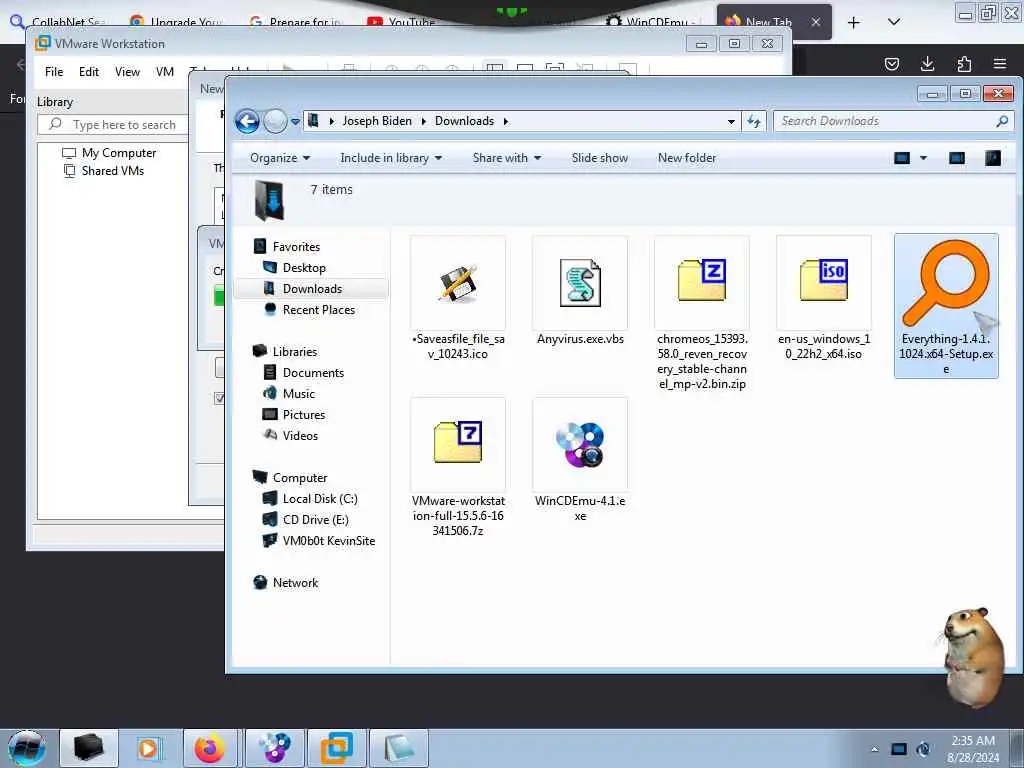Open the browser extensions puzzle icon
1024x768 pixels.
[x=964, y=64]
